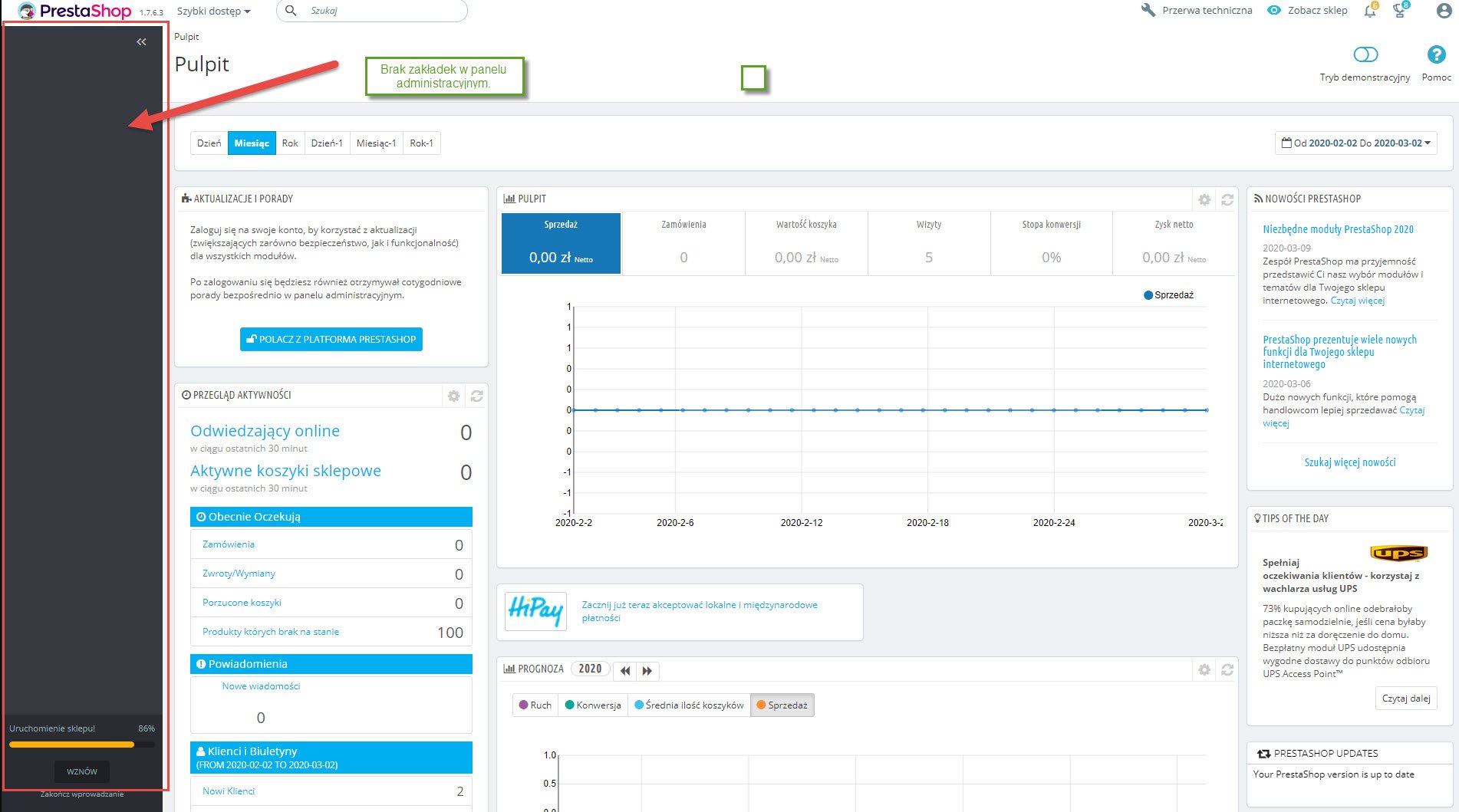Click the Szukaj search field
This screenshot has height=812, width=1459.
coord(384,11)
